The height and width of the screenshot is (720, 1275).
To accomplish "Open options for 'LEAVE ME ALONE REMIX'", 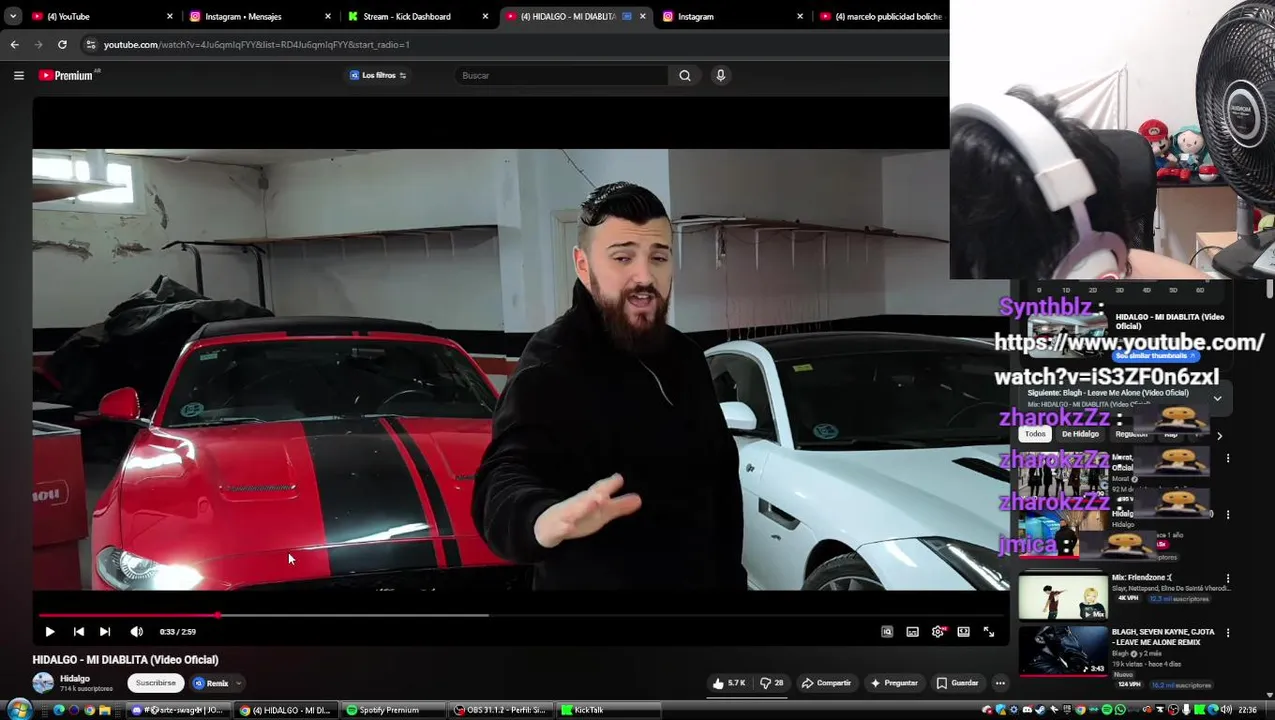I will tap(1228, 633).
